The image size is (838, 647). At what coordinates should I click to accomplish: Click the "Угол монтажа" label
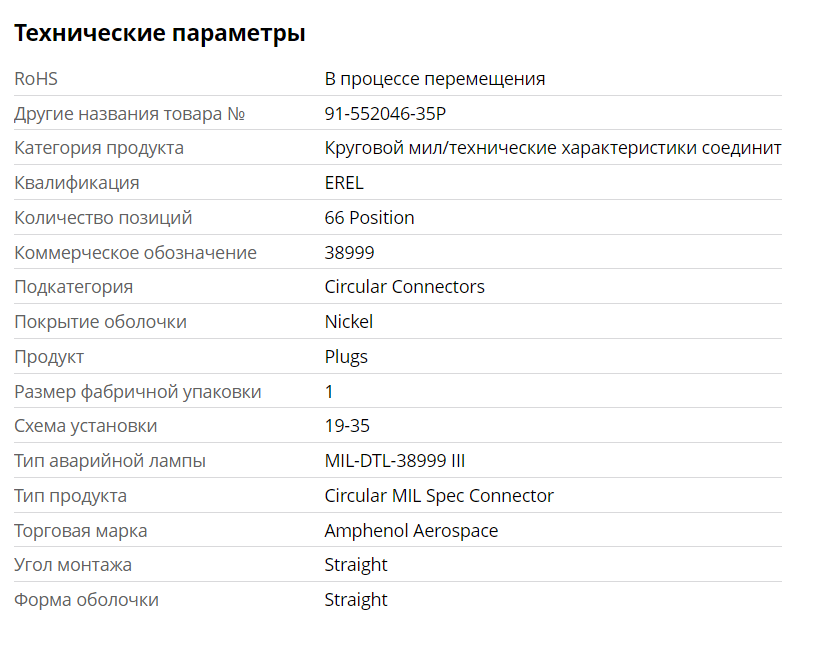coord(73,565)
